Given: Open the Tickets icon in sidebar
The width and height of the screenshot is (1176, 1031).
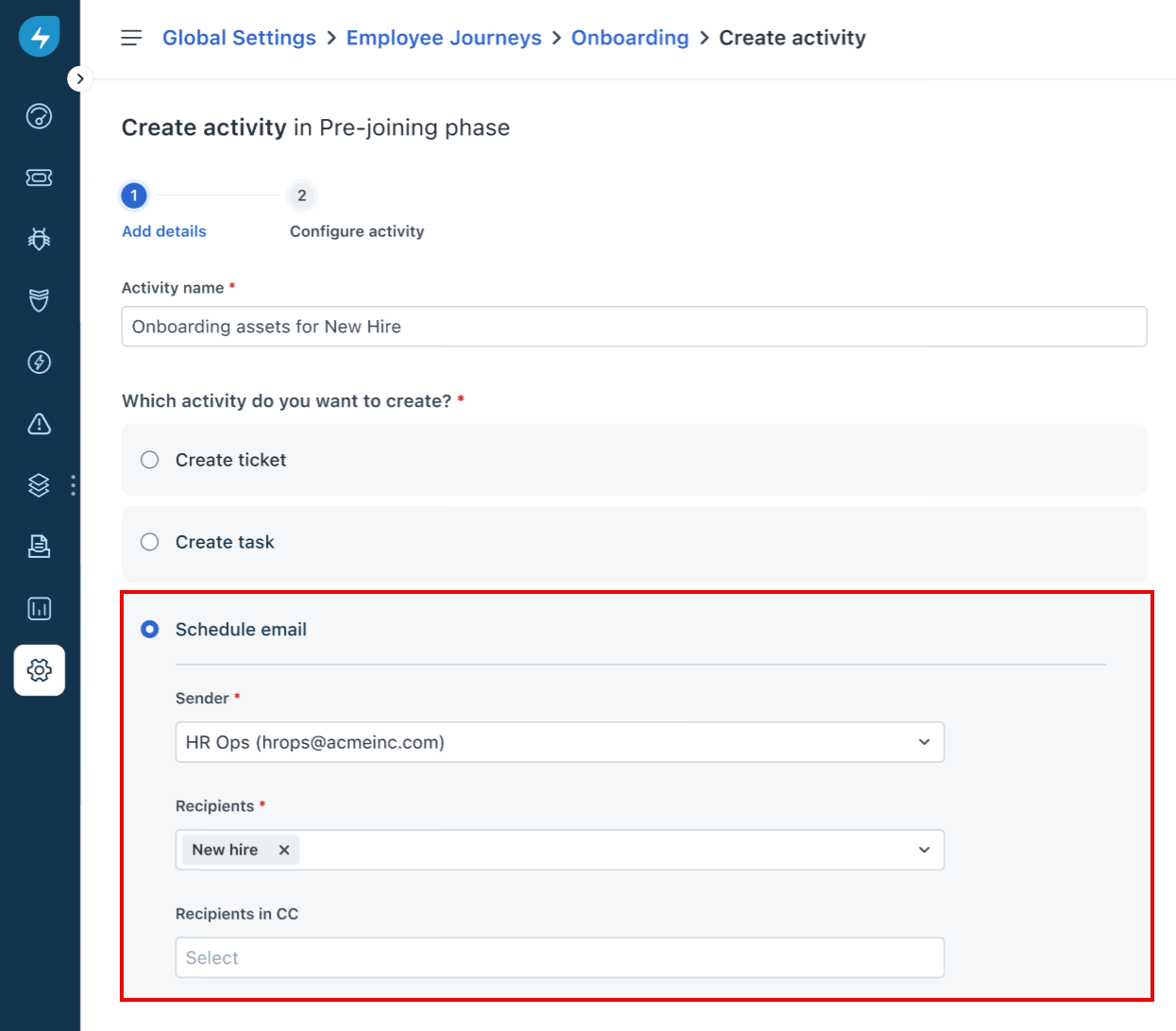Looking at the screenshot, I should 39,177.
